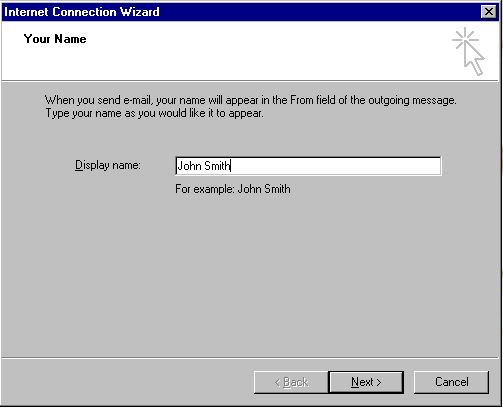Click the Your Name heading
Screen dimensions: 503x408
[x=55, y=39]
